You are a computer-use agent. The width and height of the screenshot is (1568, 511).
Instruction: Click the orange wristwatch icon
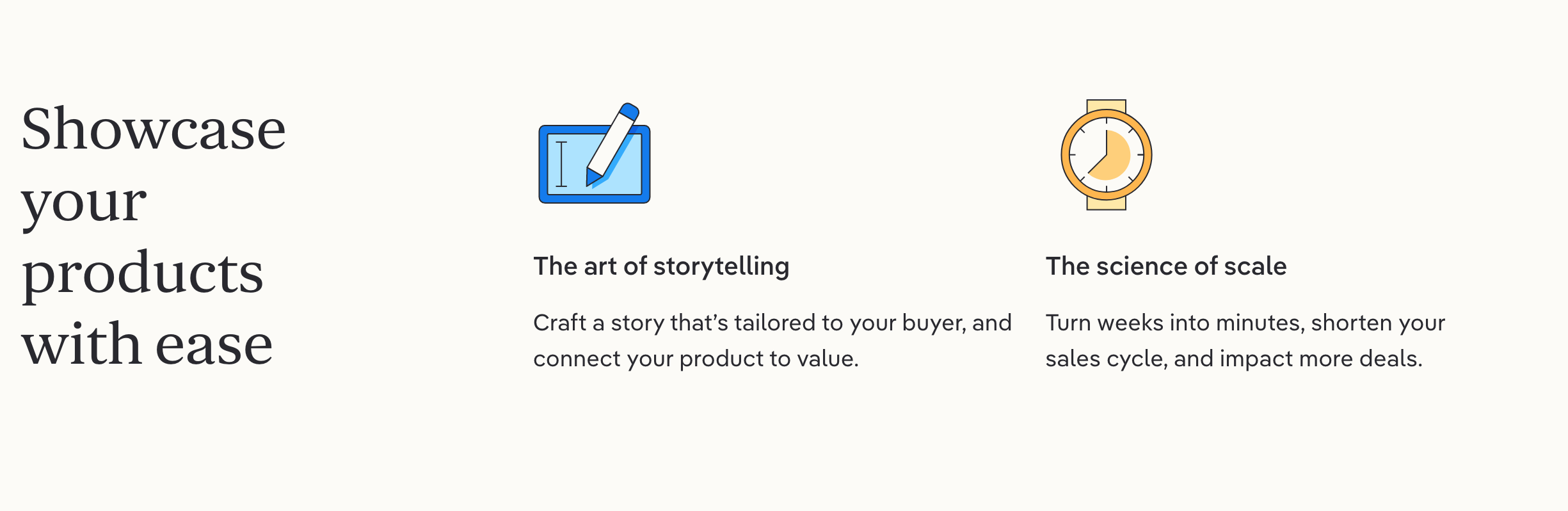coord(1106,155)
